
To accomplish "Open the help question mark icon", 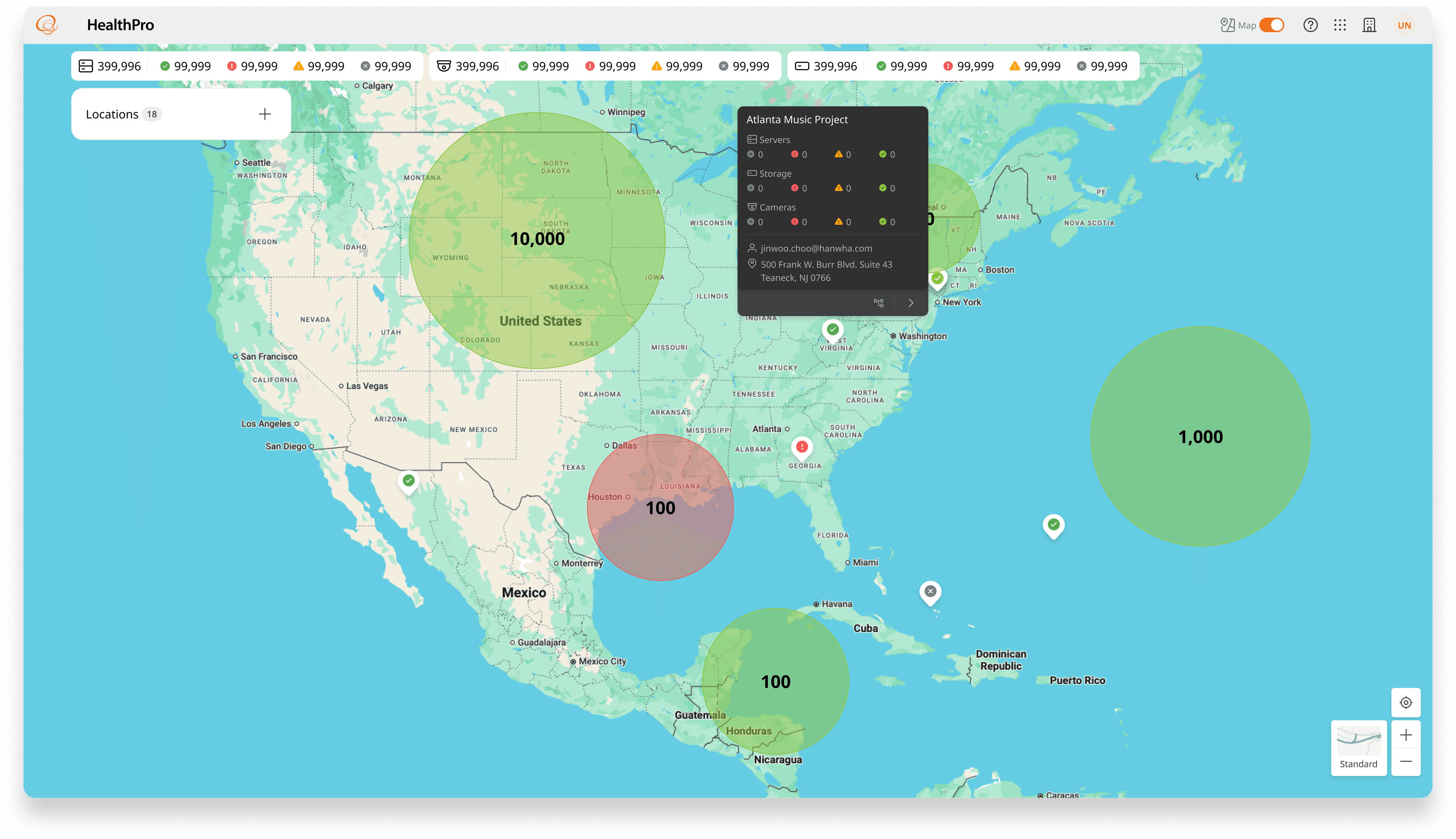I will point(1310,25).
